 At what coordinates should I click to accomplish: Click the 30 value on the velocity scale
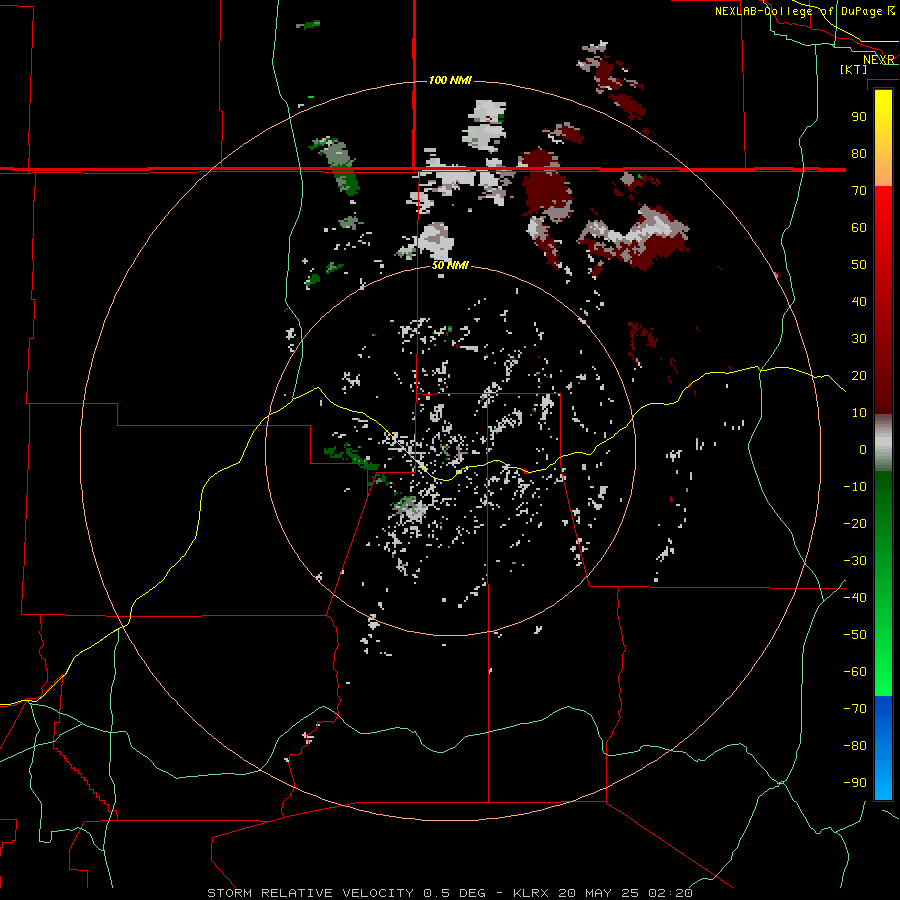coord(859,339)
